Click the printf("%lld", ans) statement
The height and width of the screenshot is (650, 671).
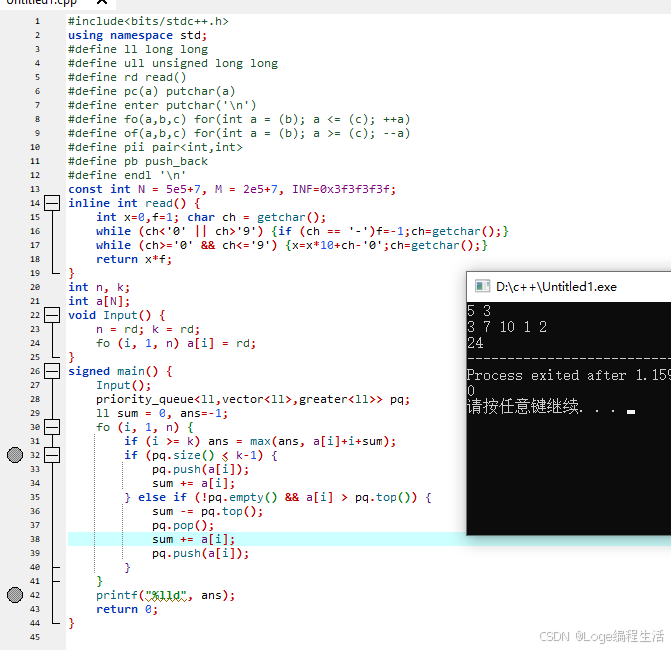pos(166,595)
